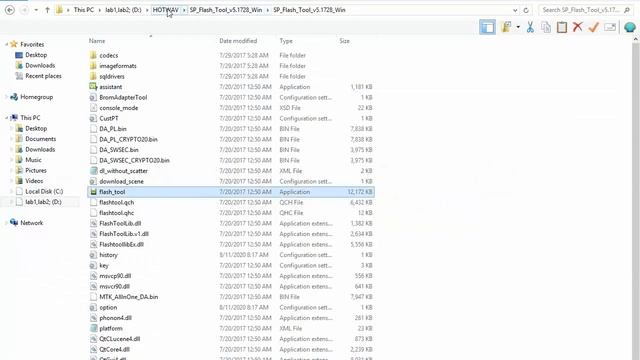
Task: Sort by Type column header
Action: pyautogui.click(x=286, y=41)
